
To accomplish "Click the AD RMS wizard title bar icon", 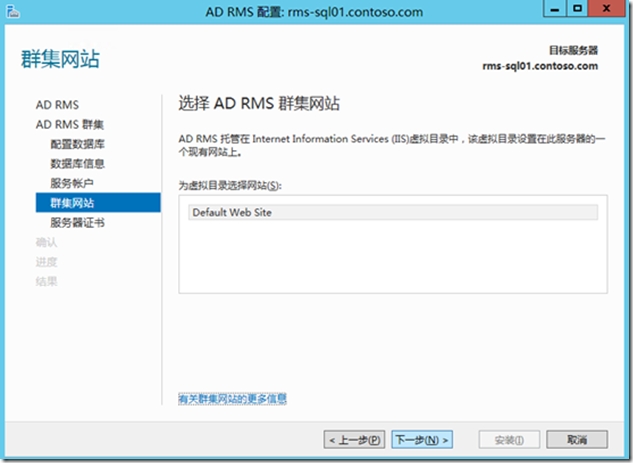I will [13, 12].
